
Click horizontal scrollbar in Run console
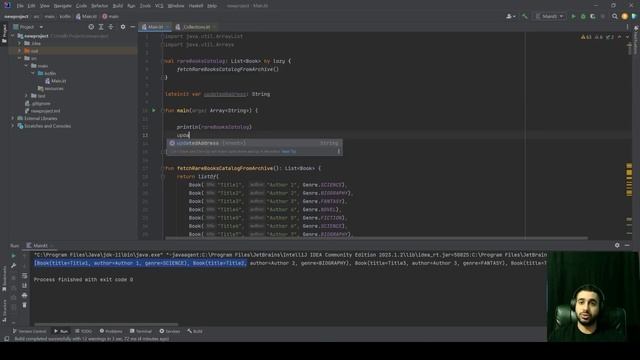point(106,324)
